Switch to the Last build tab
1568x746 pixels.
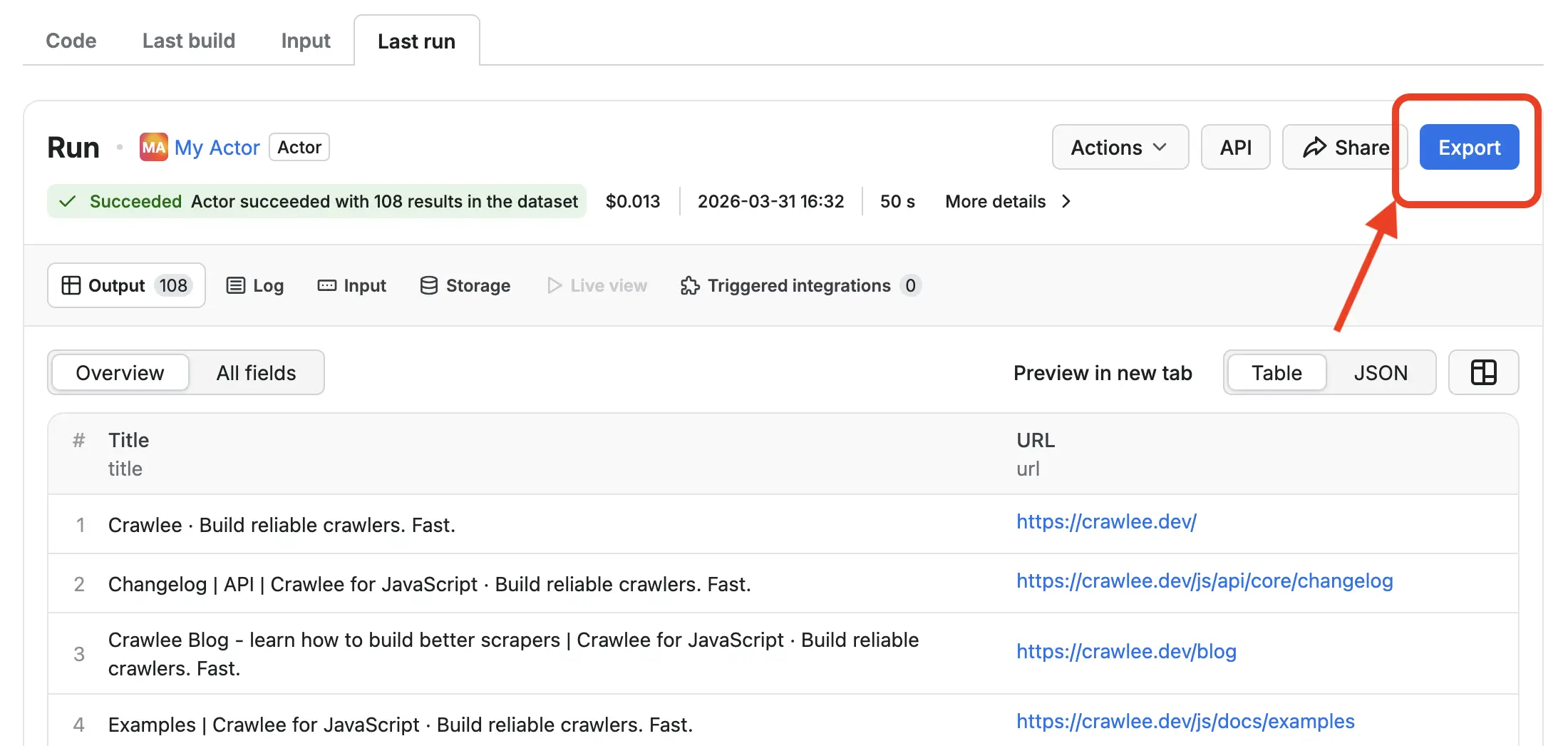coord(188,41)
